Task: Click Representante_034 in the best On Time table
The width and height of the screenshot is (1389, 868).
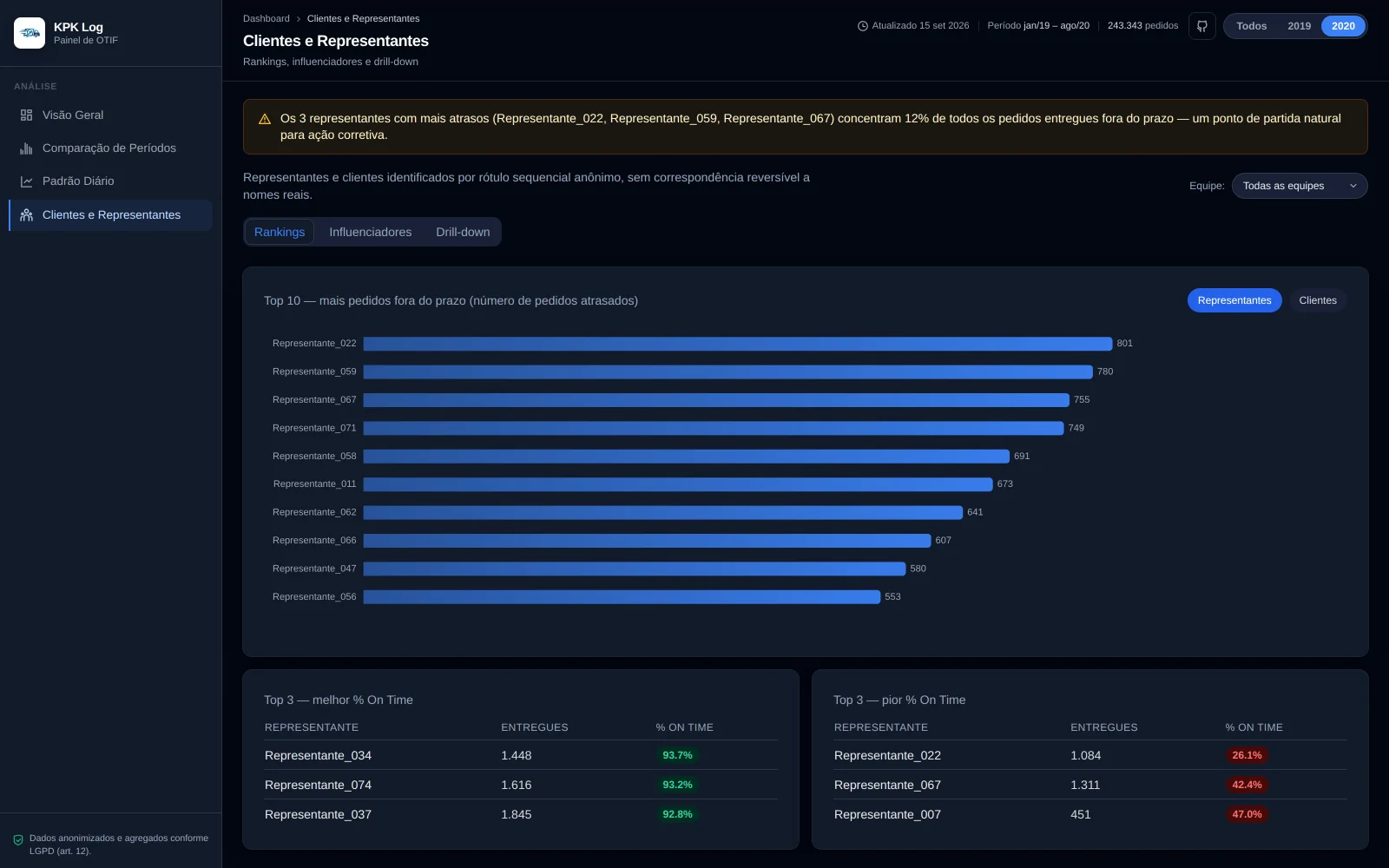Action: click(318, 755)
